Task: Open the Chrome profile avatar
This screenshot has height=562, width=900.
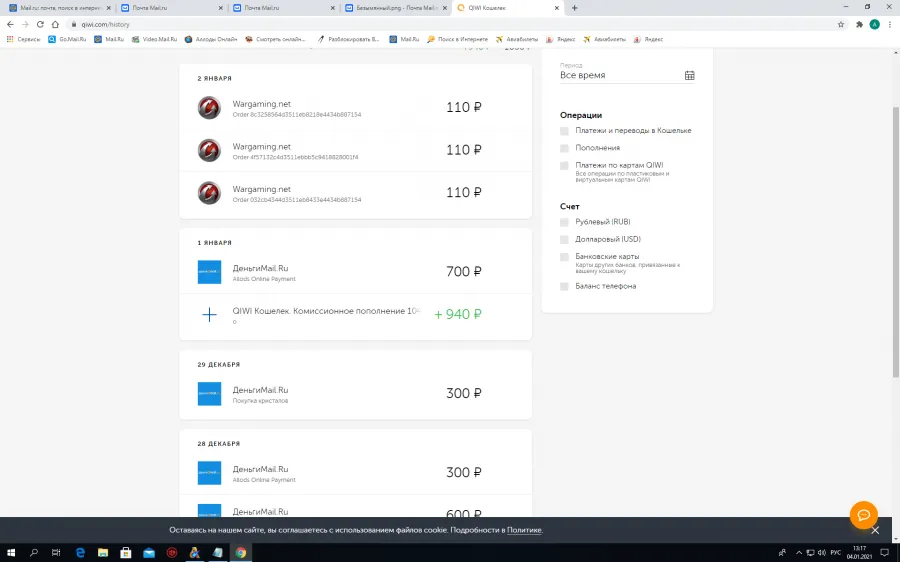Action: [x=874, y=24]
